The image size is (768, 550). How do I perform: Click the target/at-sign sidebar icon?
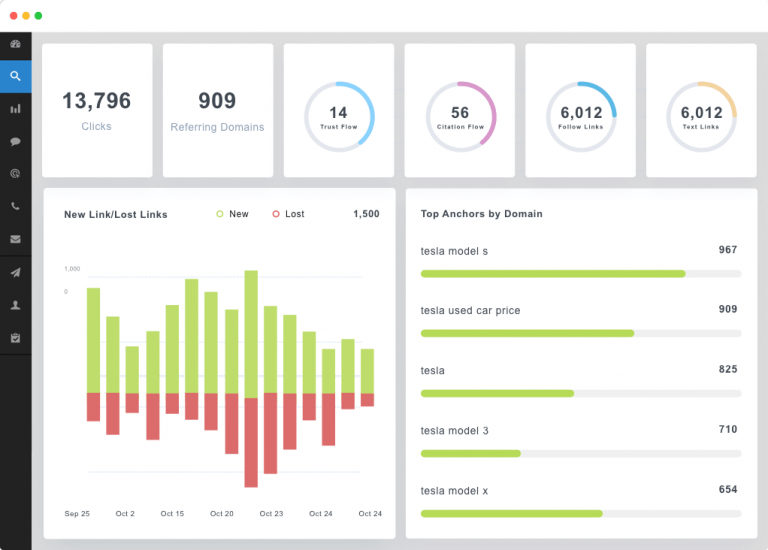15,173
